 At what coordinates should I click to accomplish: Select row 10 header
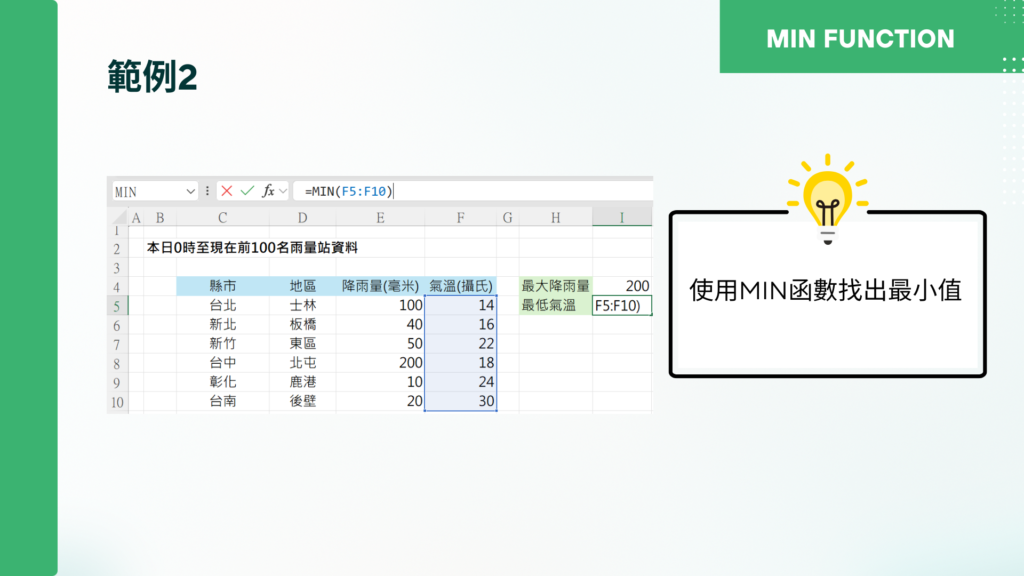coord(118,402)
